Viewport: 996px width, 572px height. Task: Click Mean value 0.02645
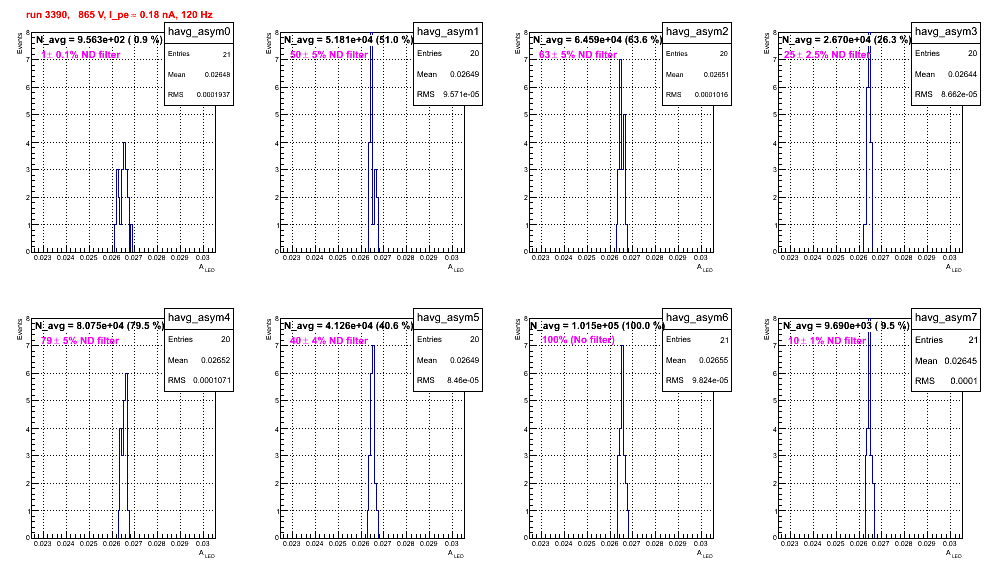tap(960, 361)
